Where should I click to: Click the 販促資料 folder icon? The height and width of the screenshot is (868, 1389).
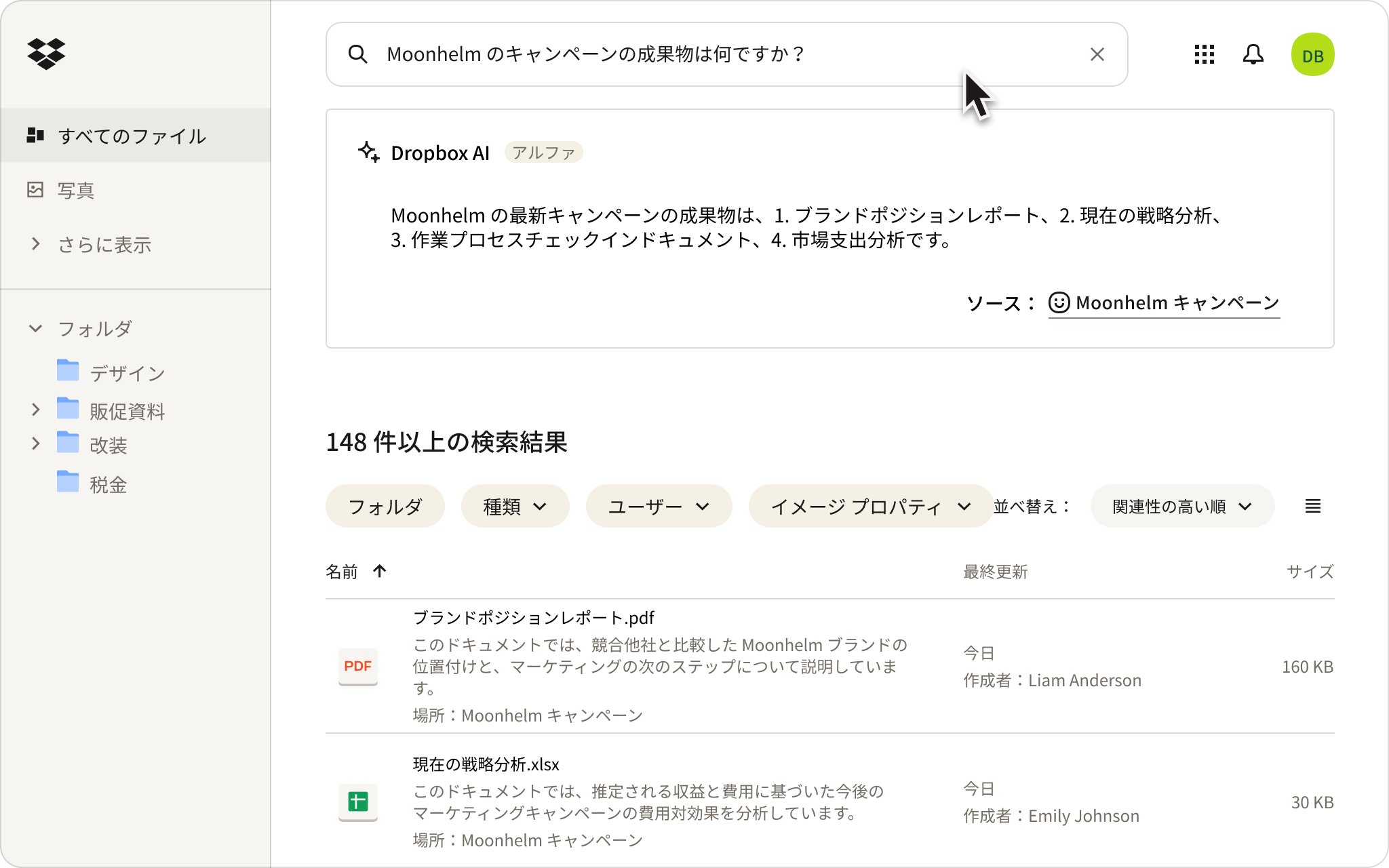pos(68,408)
